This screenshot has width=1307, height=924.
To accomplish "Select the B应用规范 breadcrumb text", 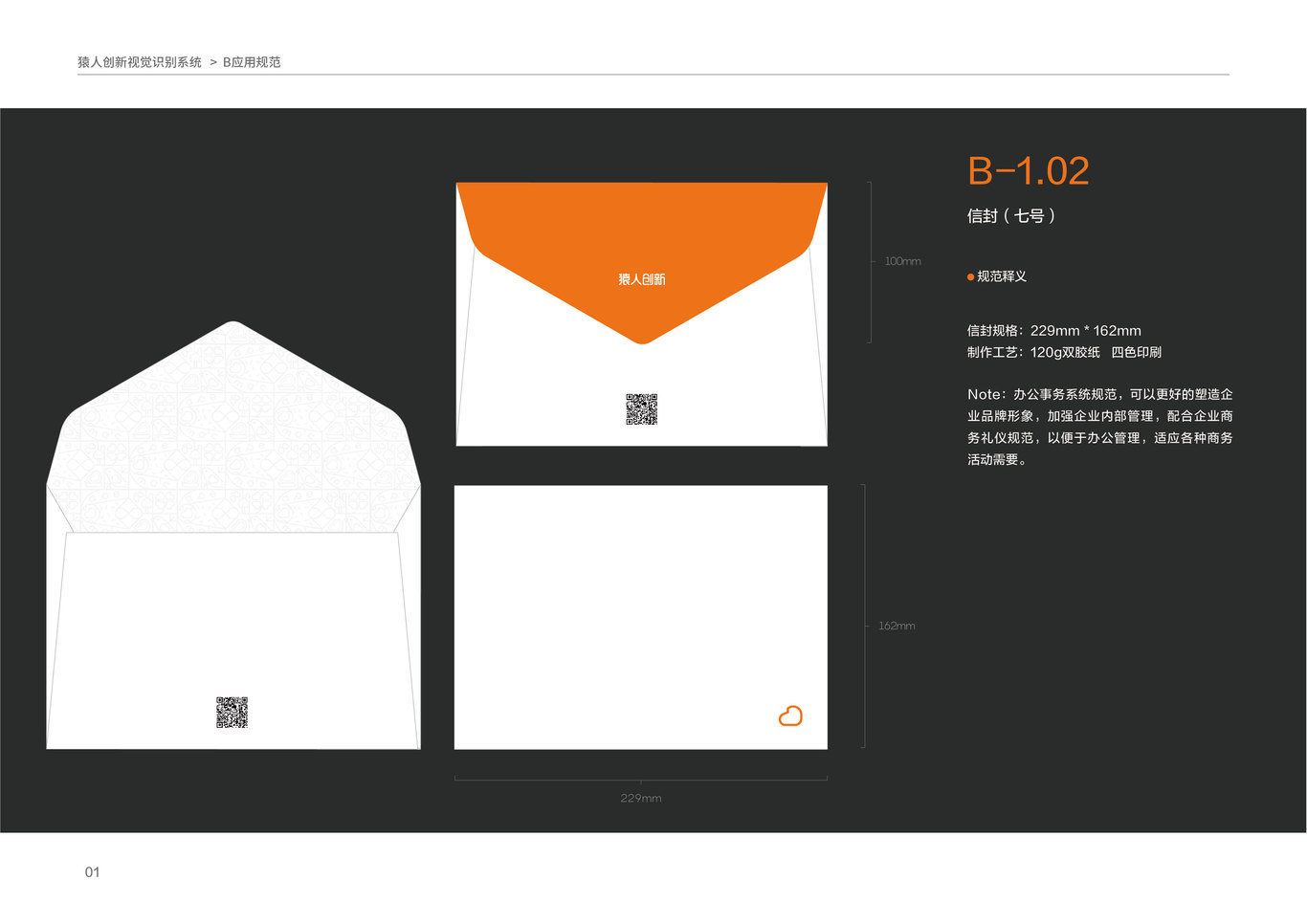I will (x=252, y=62).
